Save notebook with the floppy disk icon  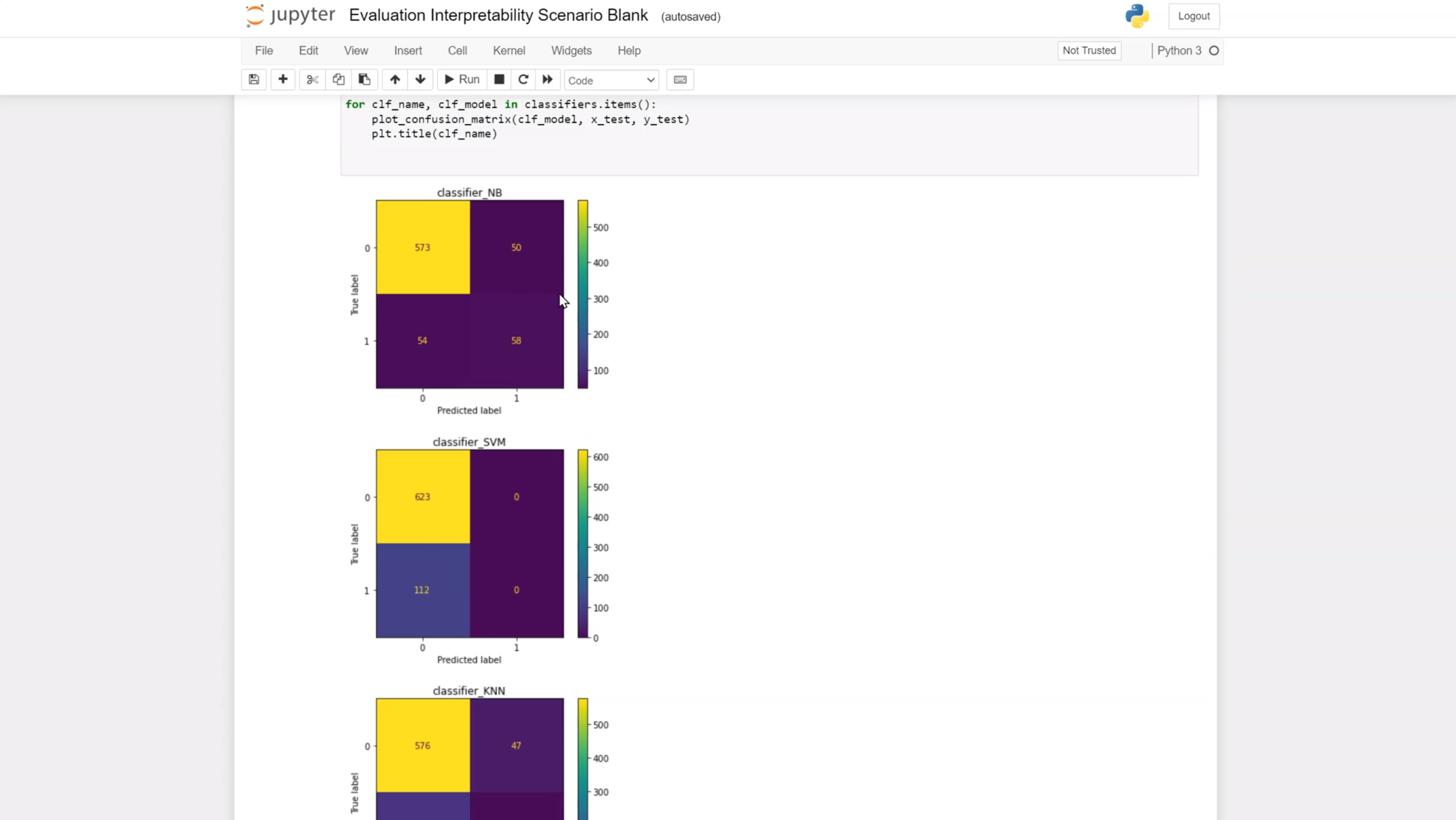253,79
